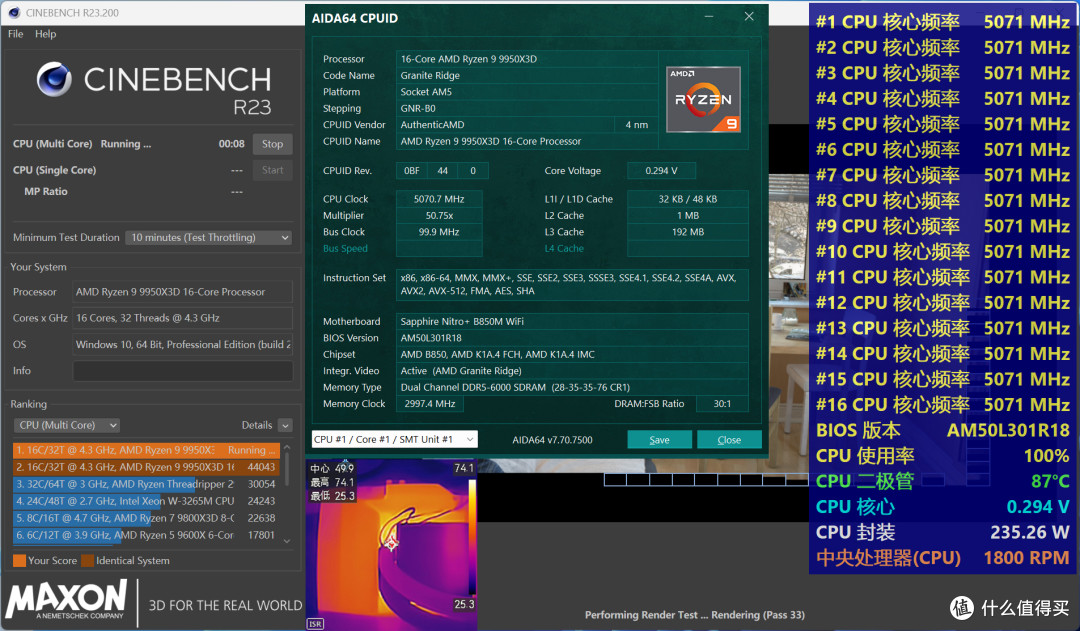Expand the ranking Details dropdown
Image resolution: width=1080 pixels, height=631 pixels.
[286, 426]
